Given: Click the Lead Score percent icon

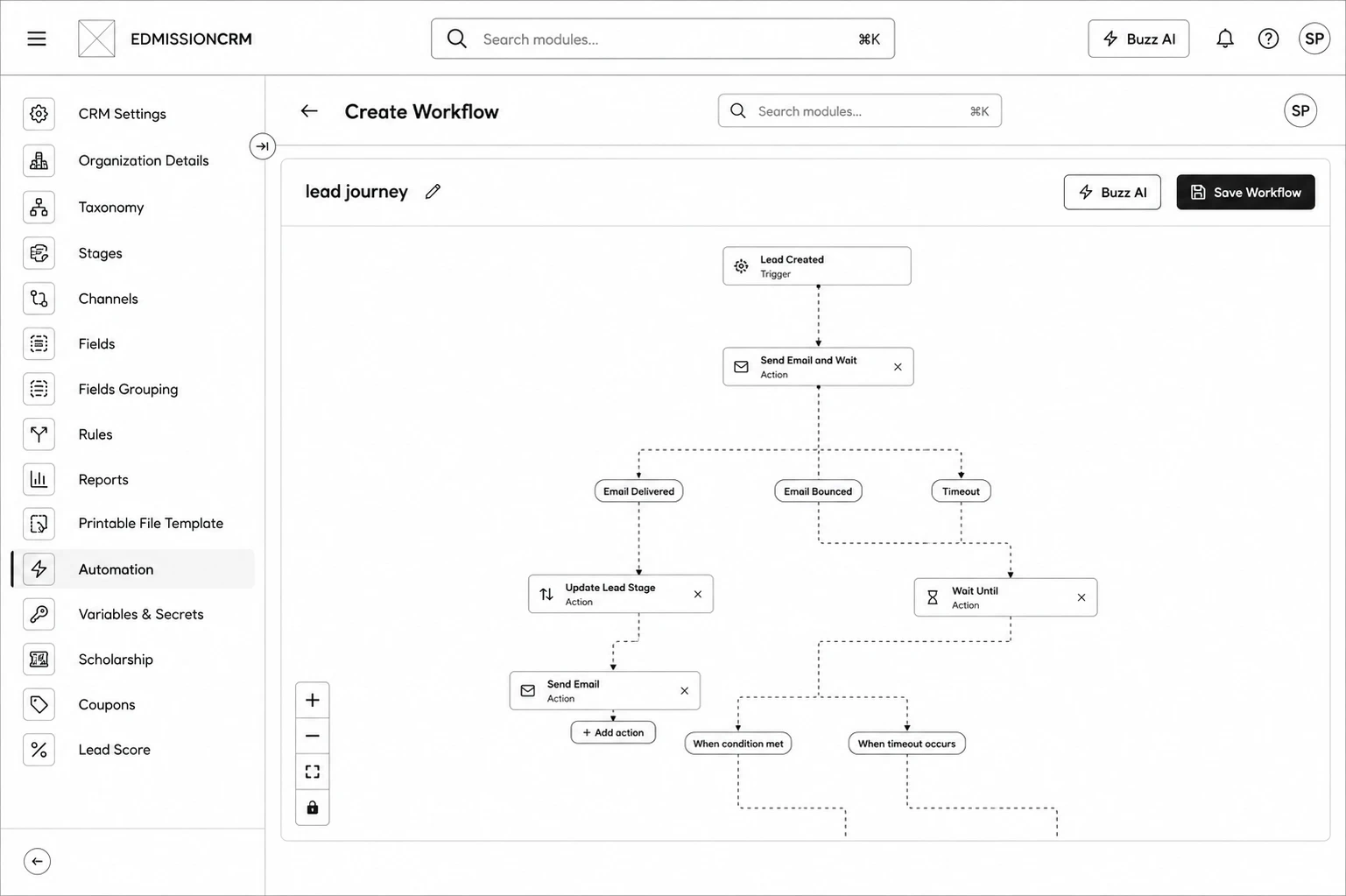Looking at the screenshot, I should point(39,750).
